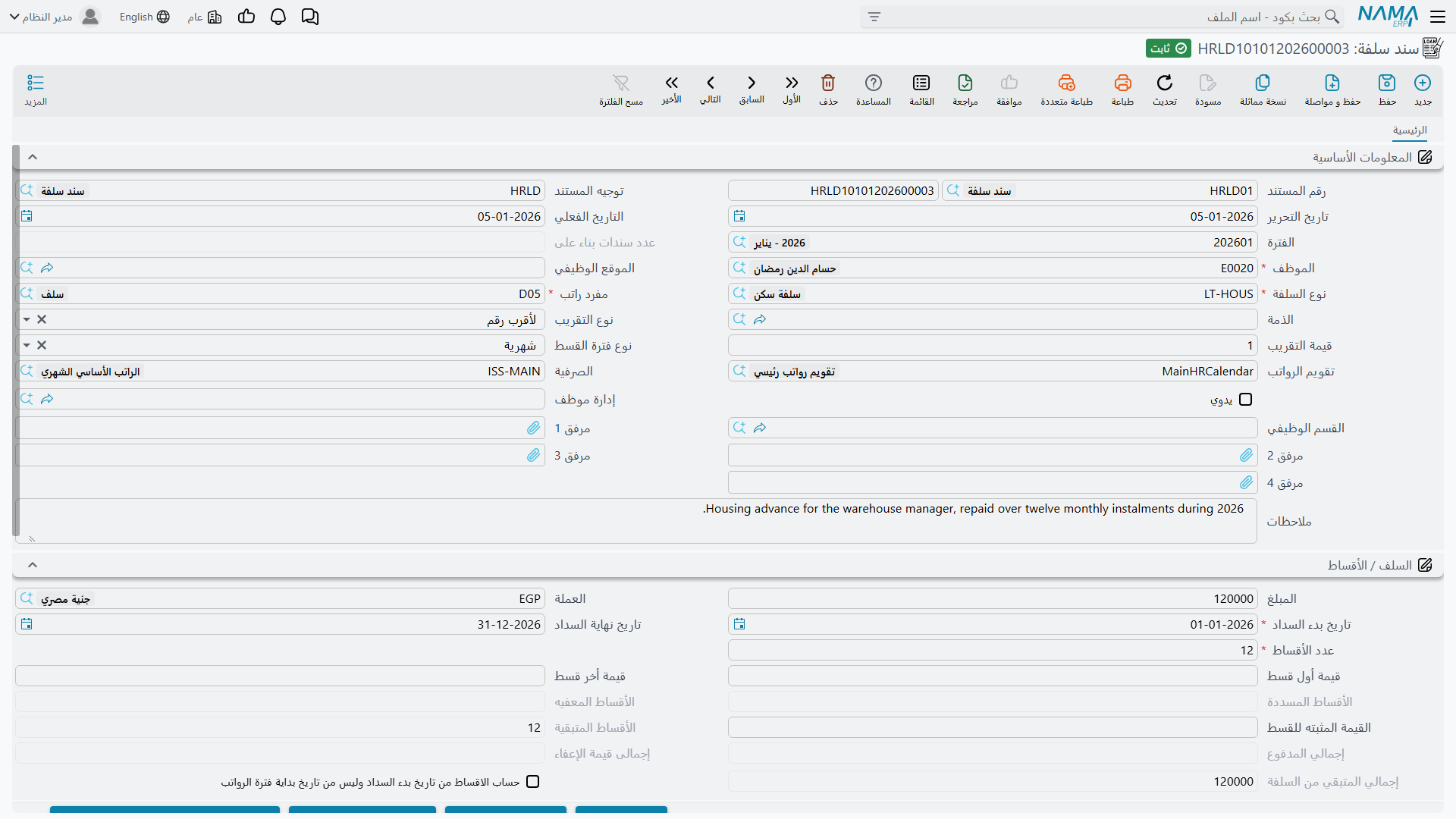Click طباعة متعددة (Multiple print) icon
The image size is (1456, 819).
coord(1066,83)
